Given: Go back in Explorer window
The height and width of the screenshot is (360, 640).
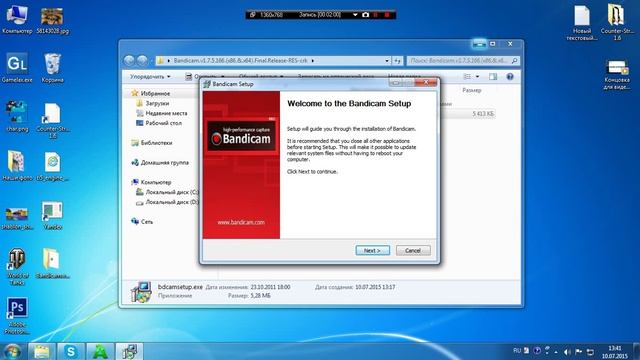Looking at the screenshot, I should click(x=129, y=60).
